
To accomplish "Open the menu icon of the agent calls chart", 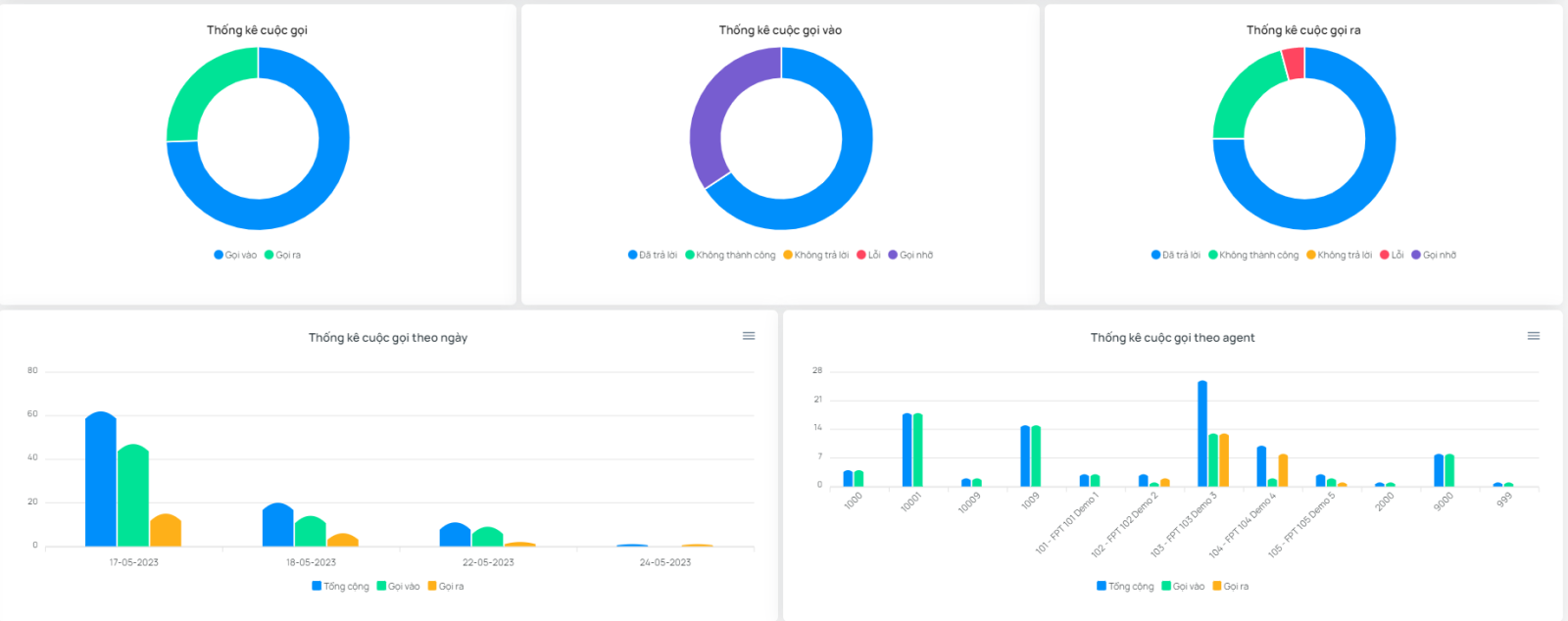I will click(x=1534, y=336).
